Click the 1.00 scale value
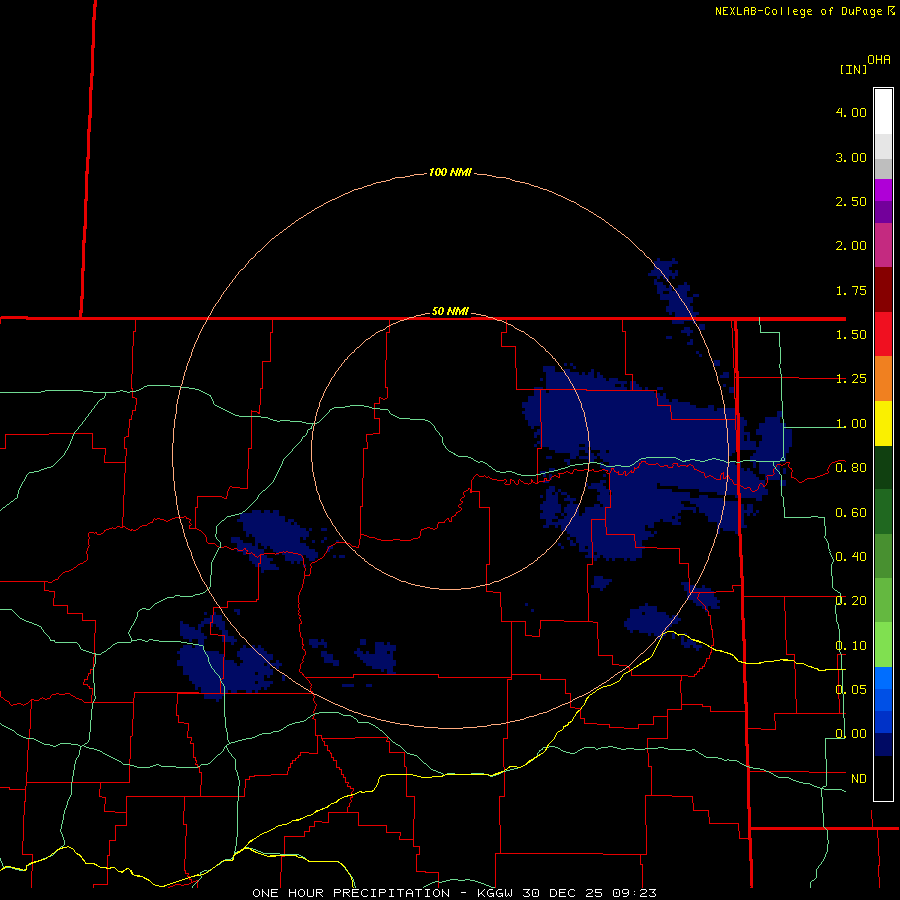Viewport: 900px width, 900px height. [x=851, y=424]
